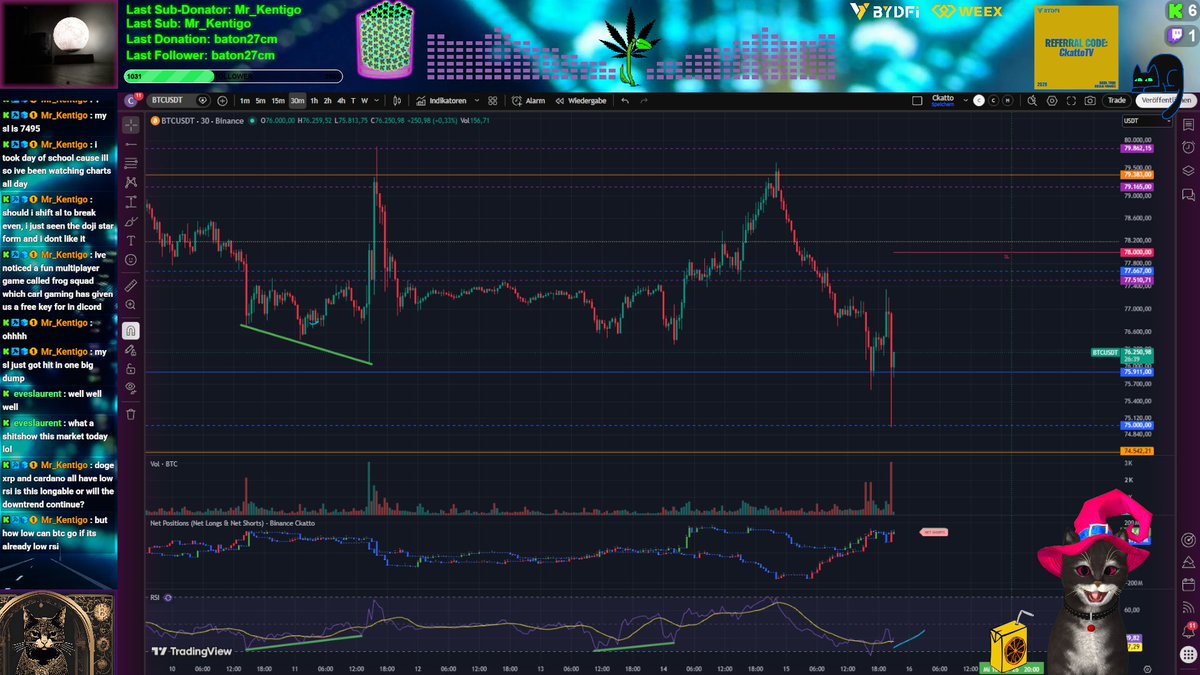
Task: Toggle magnet mode in drawing toolbar
Action: pyautogui.click(x=131, y=330)
